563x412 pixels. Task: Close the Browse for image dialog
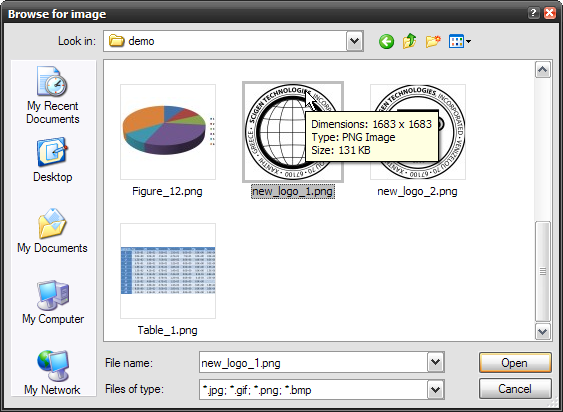tap(550, 13)
